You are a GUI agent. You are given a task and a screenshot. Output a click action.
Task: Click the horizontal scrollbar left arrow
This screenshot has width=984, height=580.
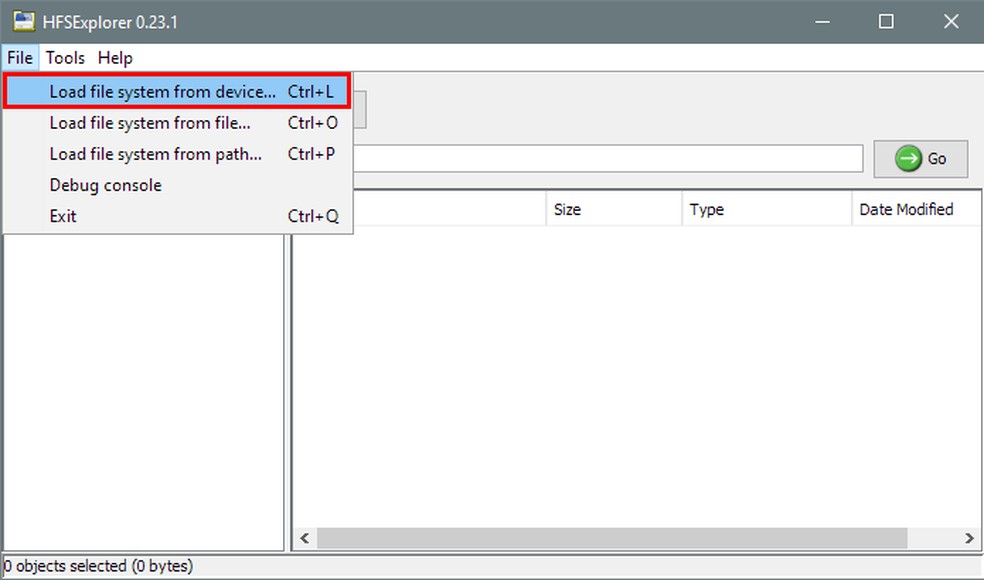pos(305,538)
